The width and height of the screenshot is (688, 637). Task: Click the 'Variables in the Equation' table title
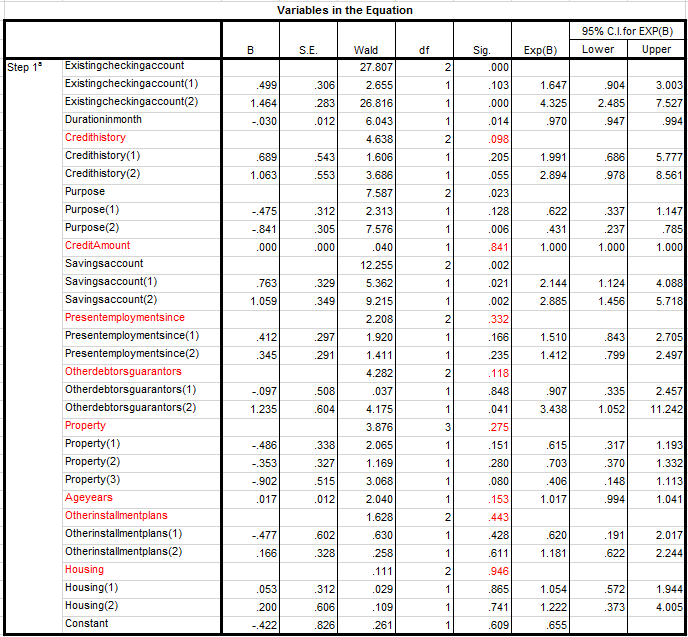[x=345, y=10]
